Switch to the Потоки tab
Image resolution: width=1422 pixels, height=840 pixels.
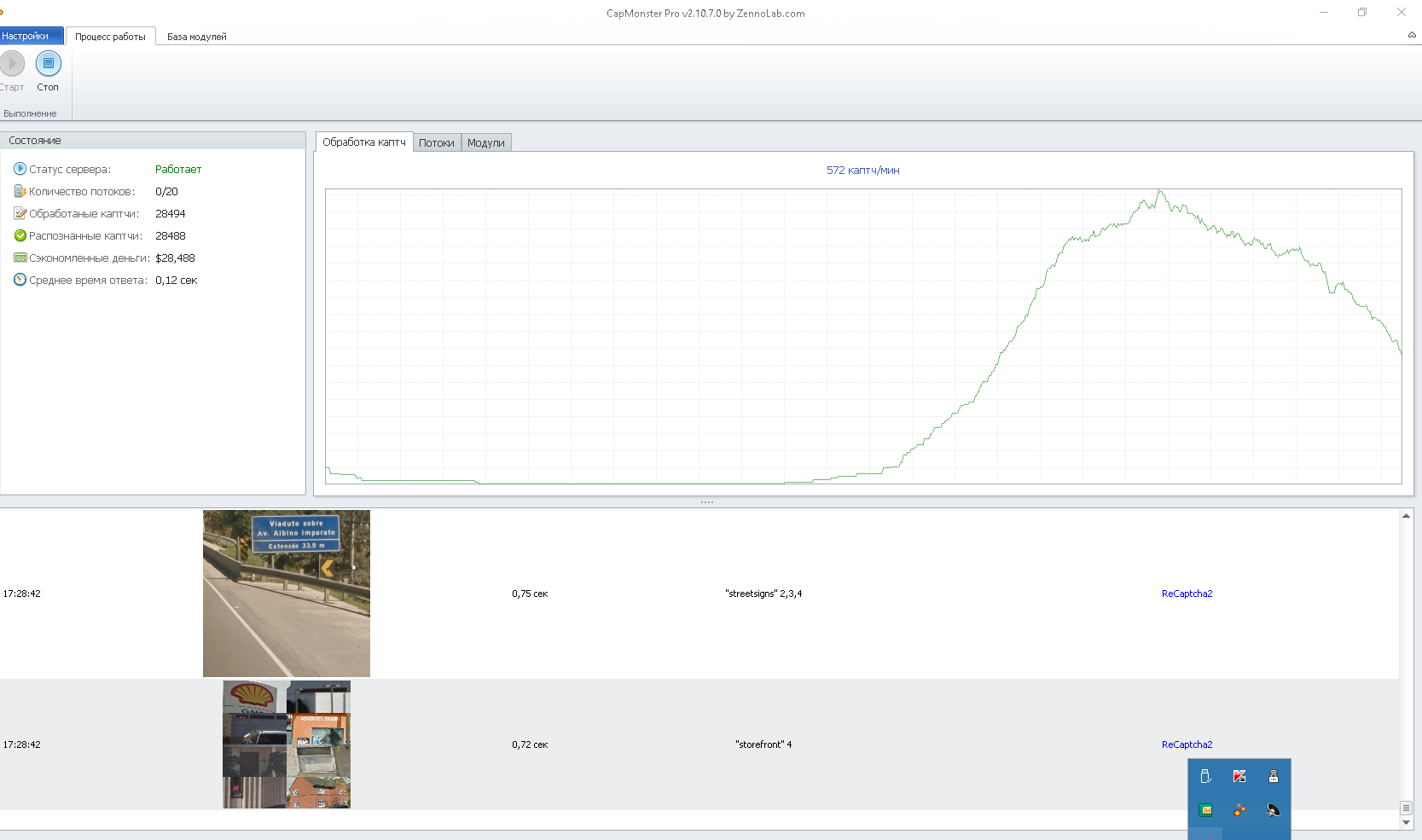point(436,143)
